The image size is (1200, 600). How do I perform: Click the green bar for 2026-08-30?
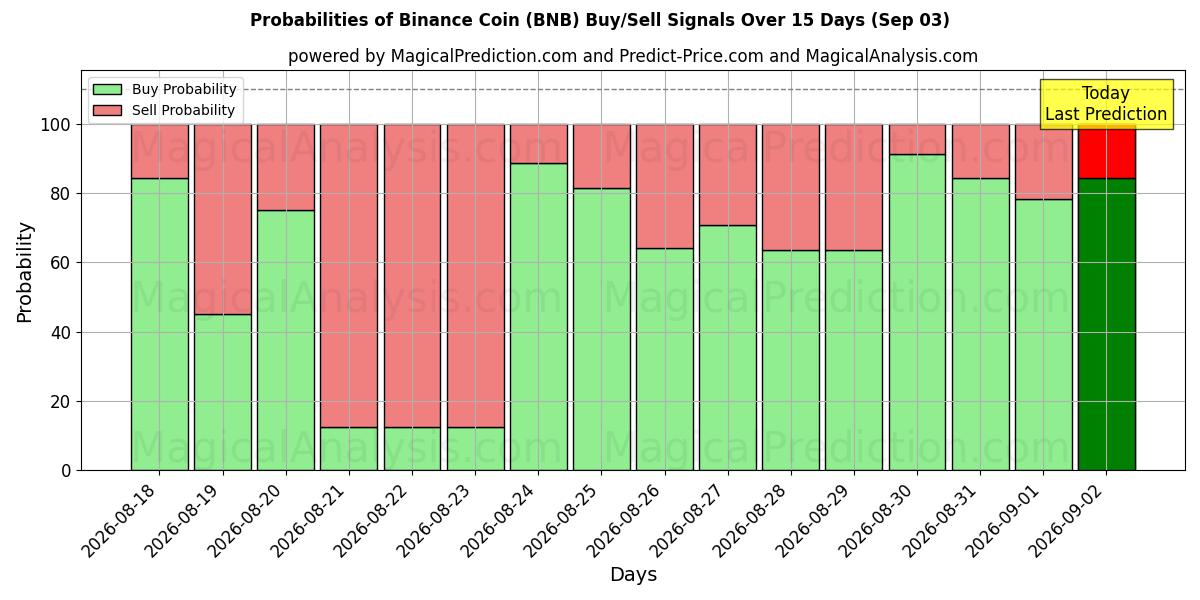(917, 312)
